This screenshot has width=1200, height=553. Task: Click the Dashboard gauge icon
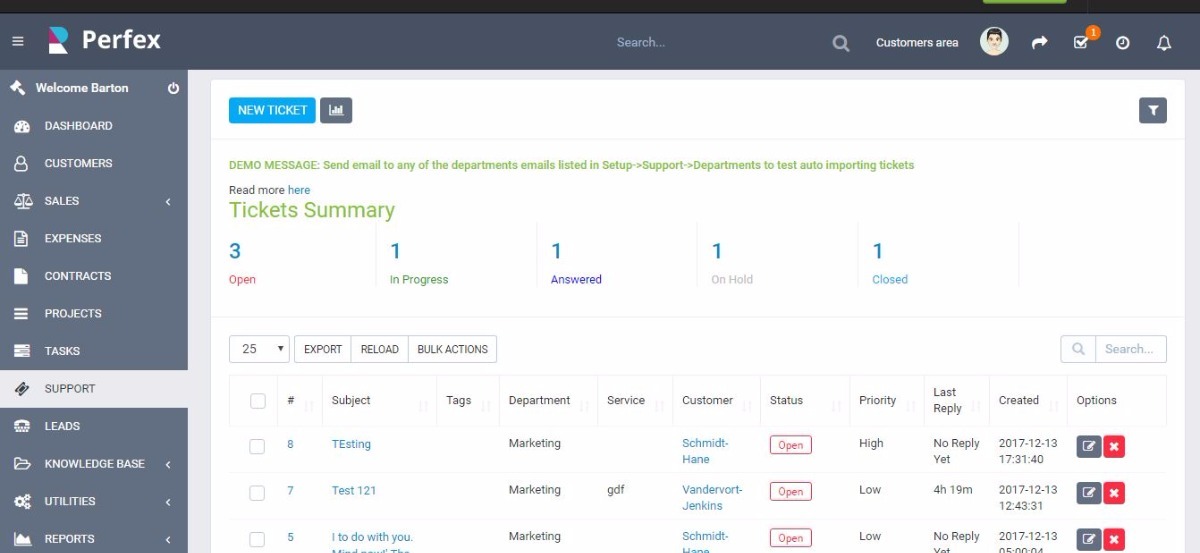[21, 126]
